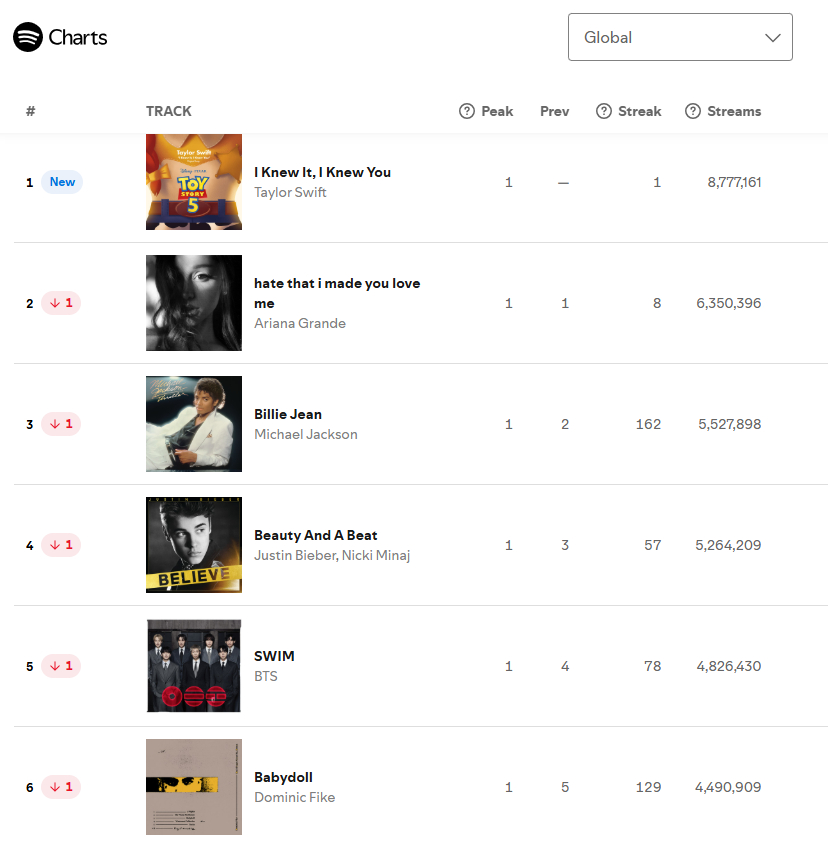Click the BTS SWIM cover art
This screenshot has height=845, width=828.
(194, 666)
